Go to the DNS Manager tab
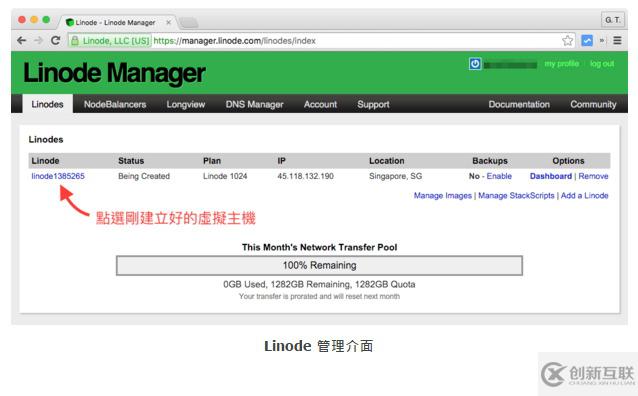 point(254,104)
